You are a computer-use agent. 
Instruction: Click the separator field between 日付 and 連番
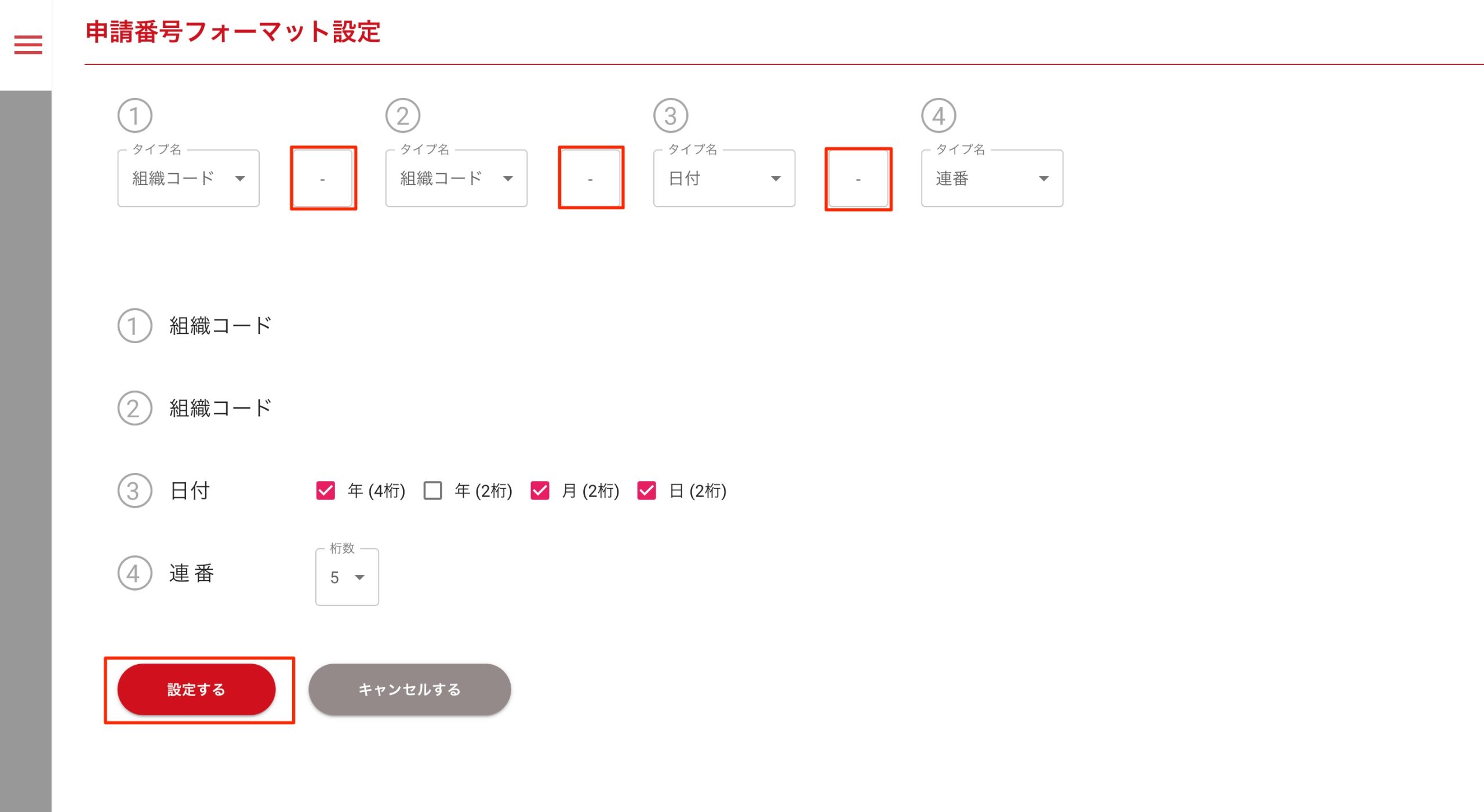click(x=858, y=179)
